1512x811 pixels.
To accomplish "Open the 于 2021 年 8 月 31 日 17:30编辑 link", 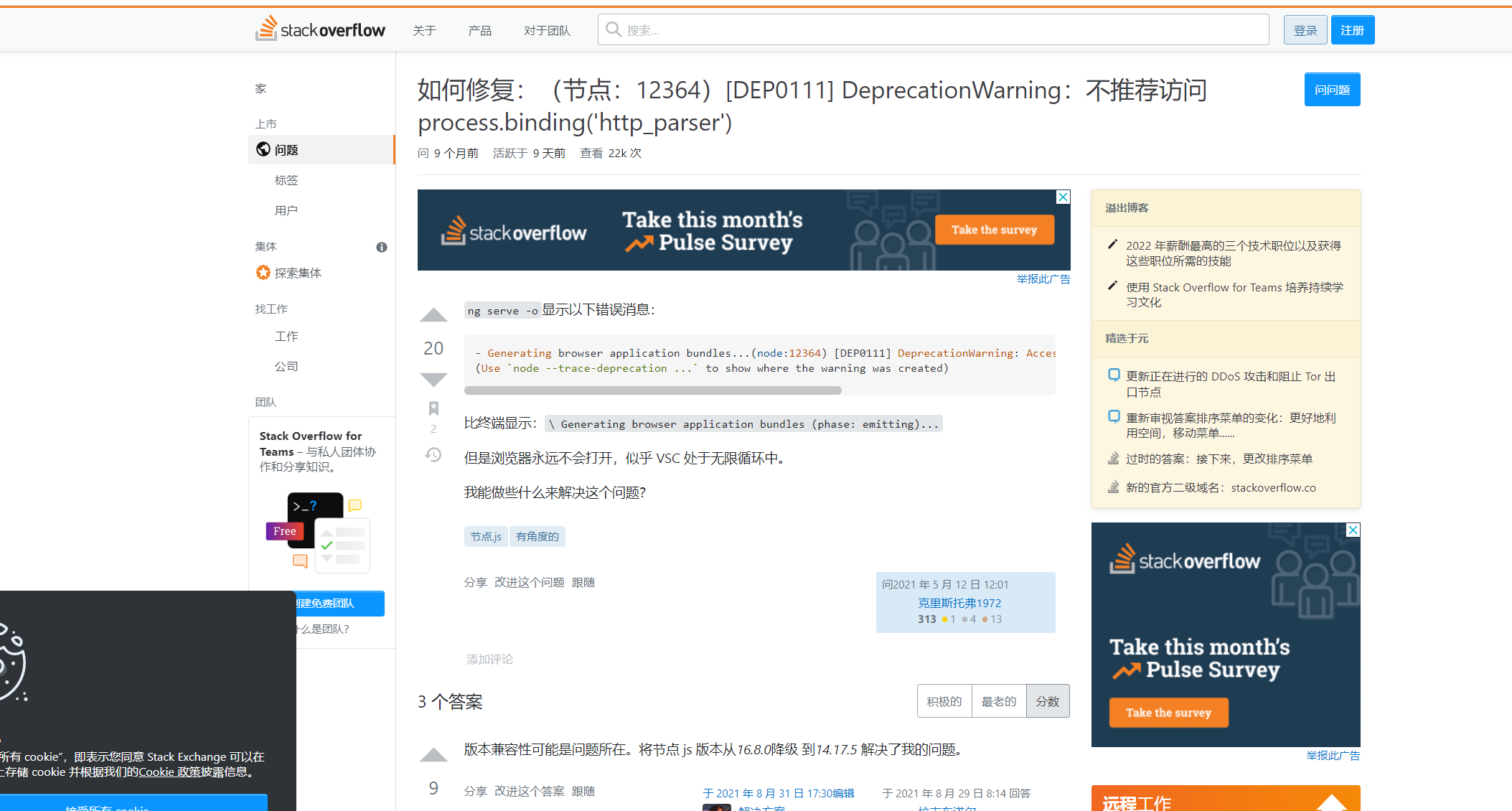I will pos(779,793).
